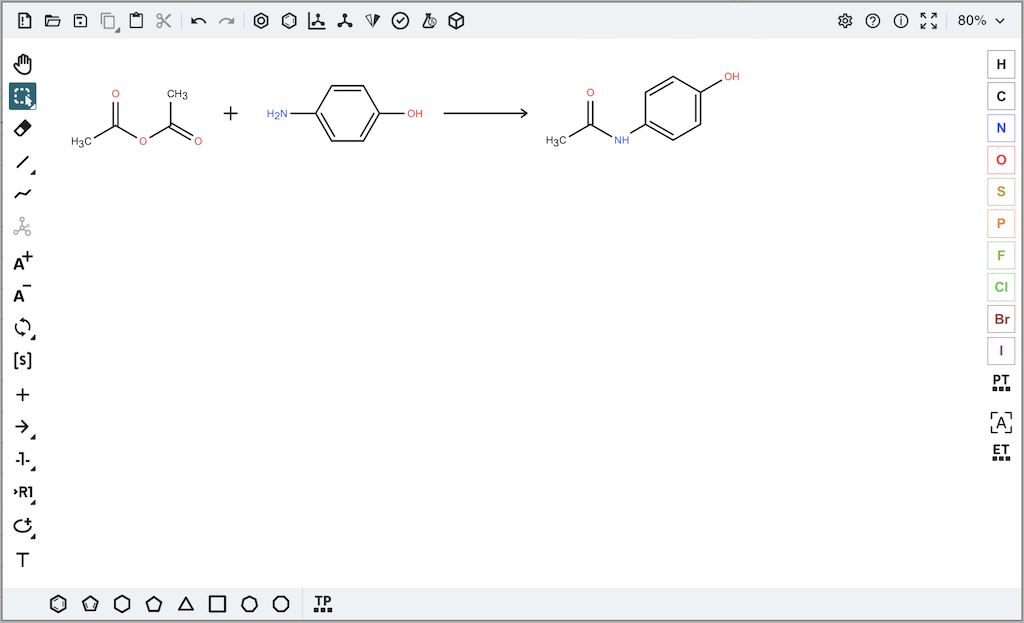Select the Cyclopentadiene ring template

click(90, 604)
